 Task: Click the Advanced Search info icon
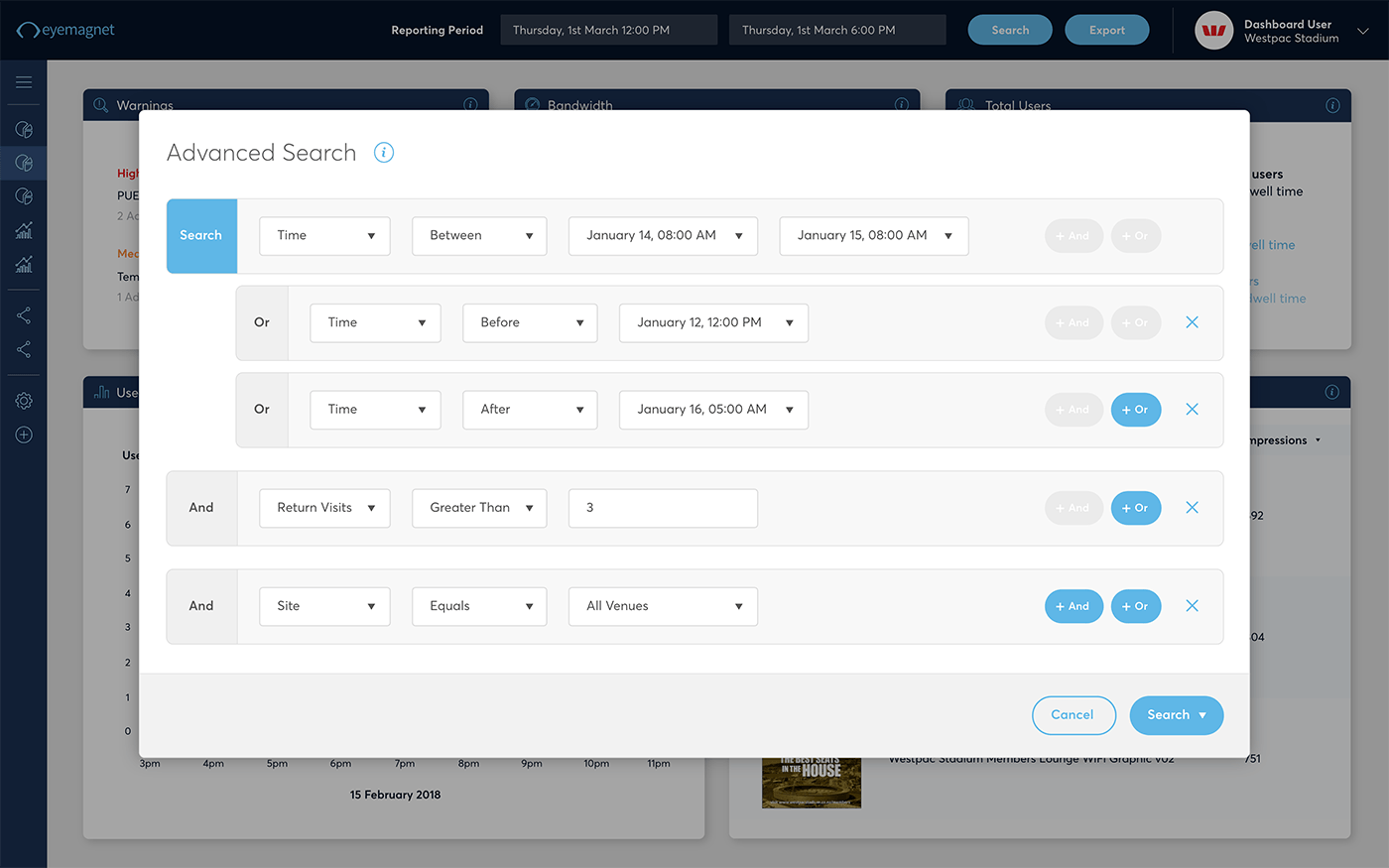tap(384, 153)
